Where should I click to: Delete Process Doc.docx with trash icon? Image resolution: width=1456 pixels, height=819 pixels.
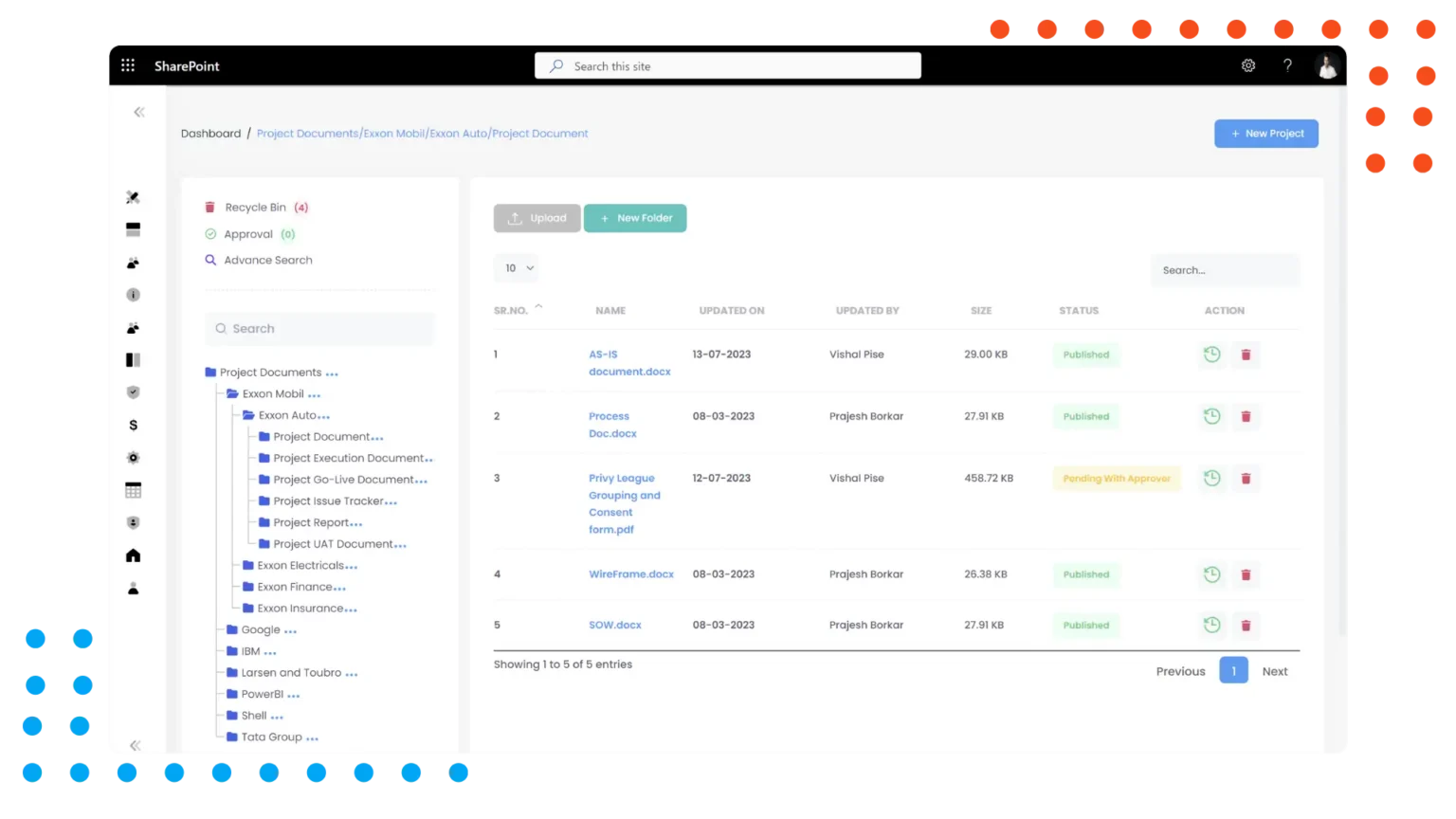[x=1246, y=416]
